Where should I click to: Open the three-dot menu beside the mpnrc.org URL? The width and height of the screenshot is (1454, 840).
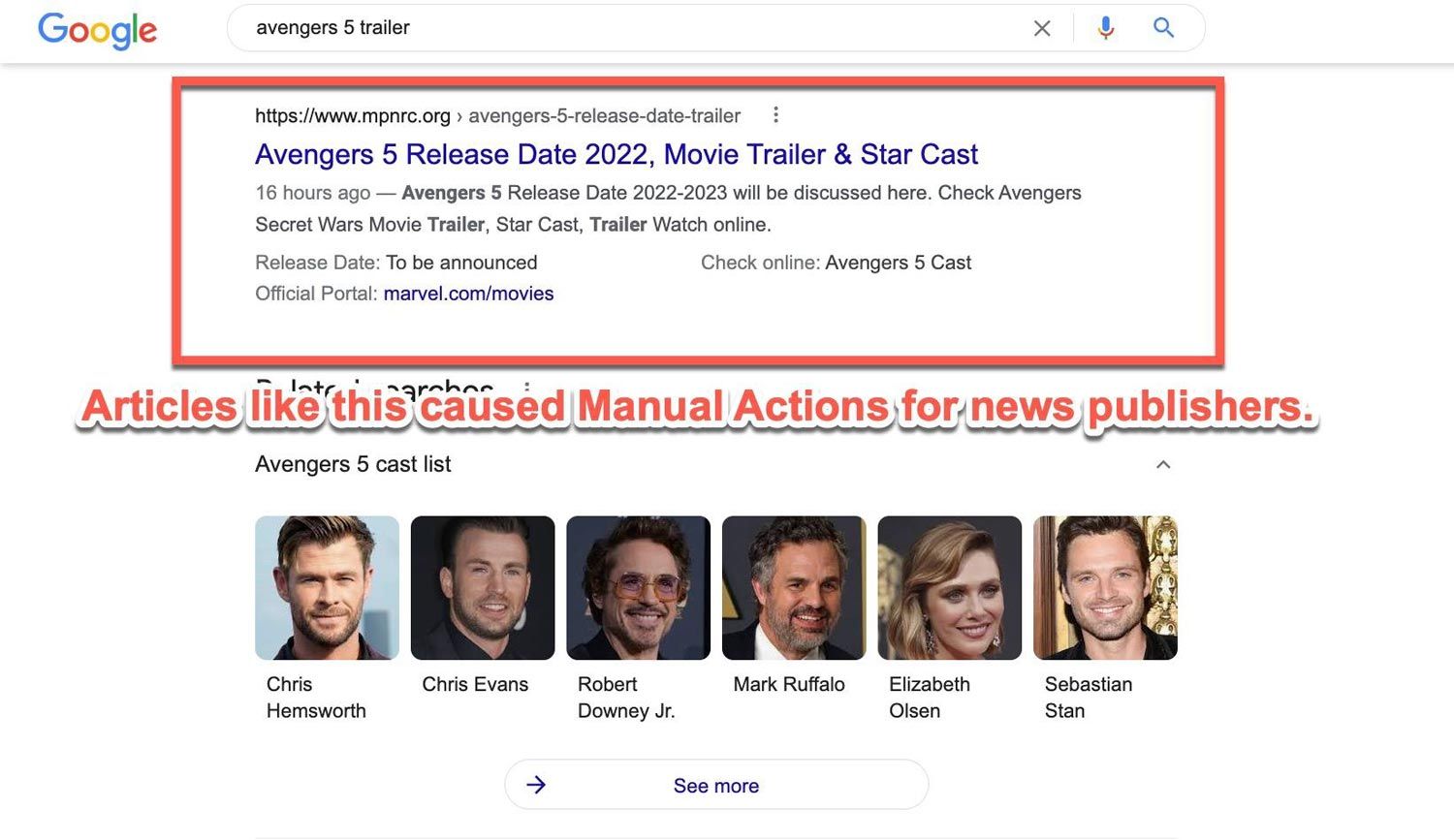[x=775, y=115]
